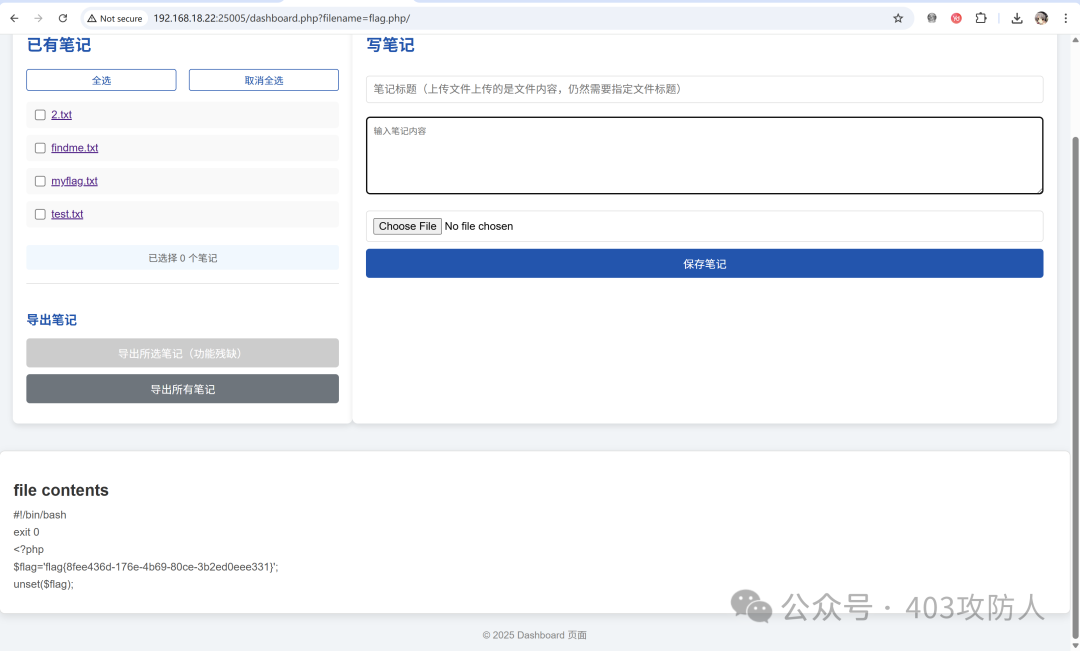Screen dimensions: 1080x651
Task: Open the profile avatar menu
Action: (1041, 19)
